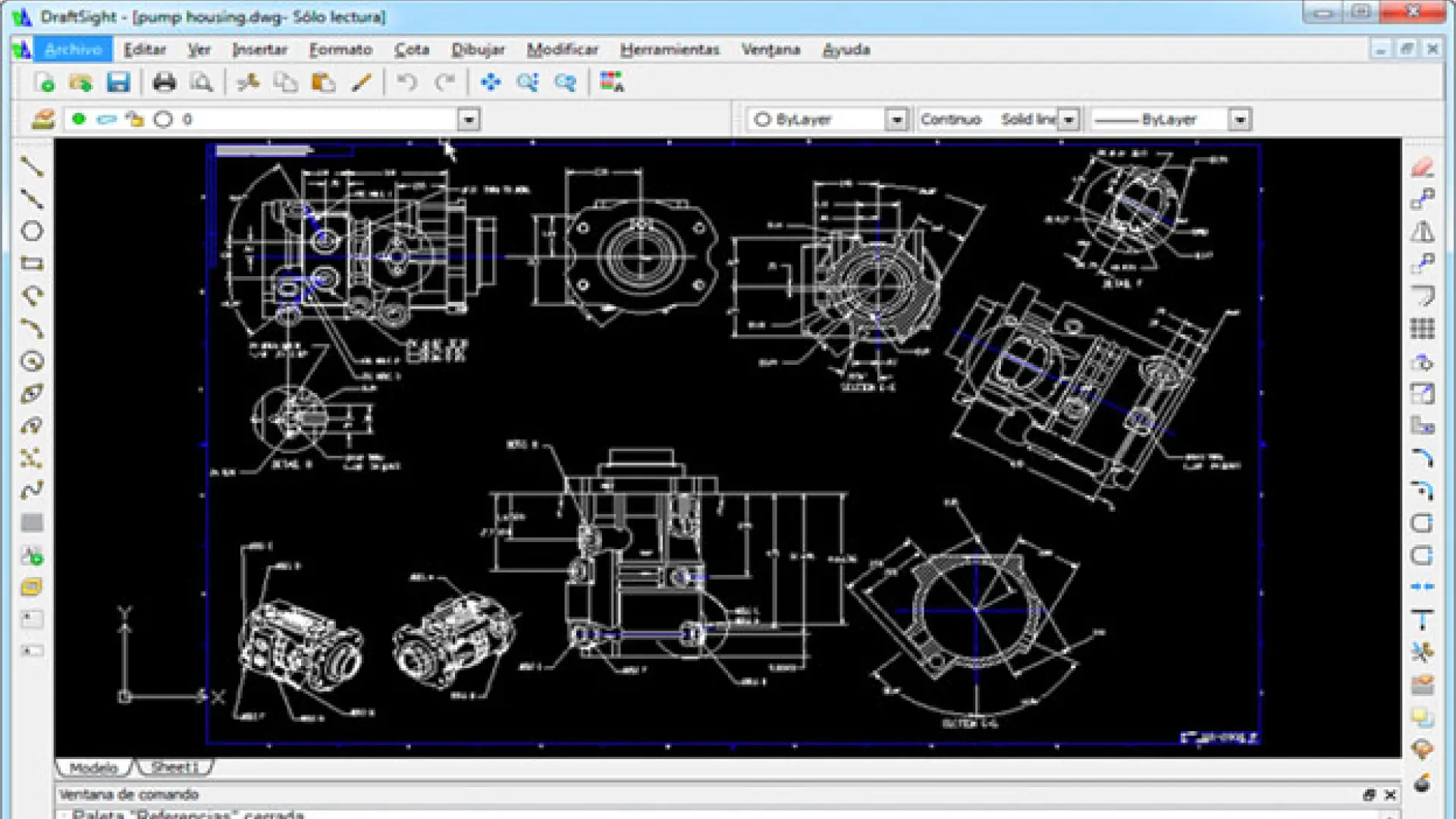Expand the ByLayer line weight dropdown
This screenshot has width=1456, height=819.
tap(1239, 119)
